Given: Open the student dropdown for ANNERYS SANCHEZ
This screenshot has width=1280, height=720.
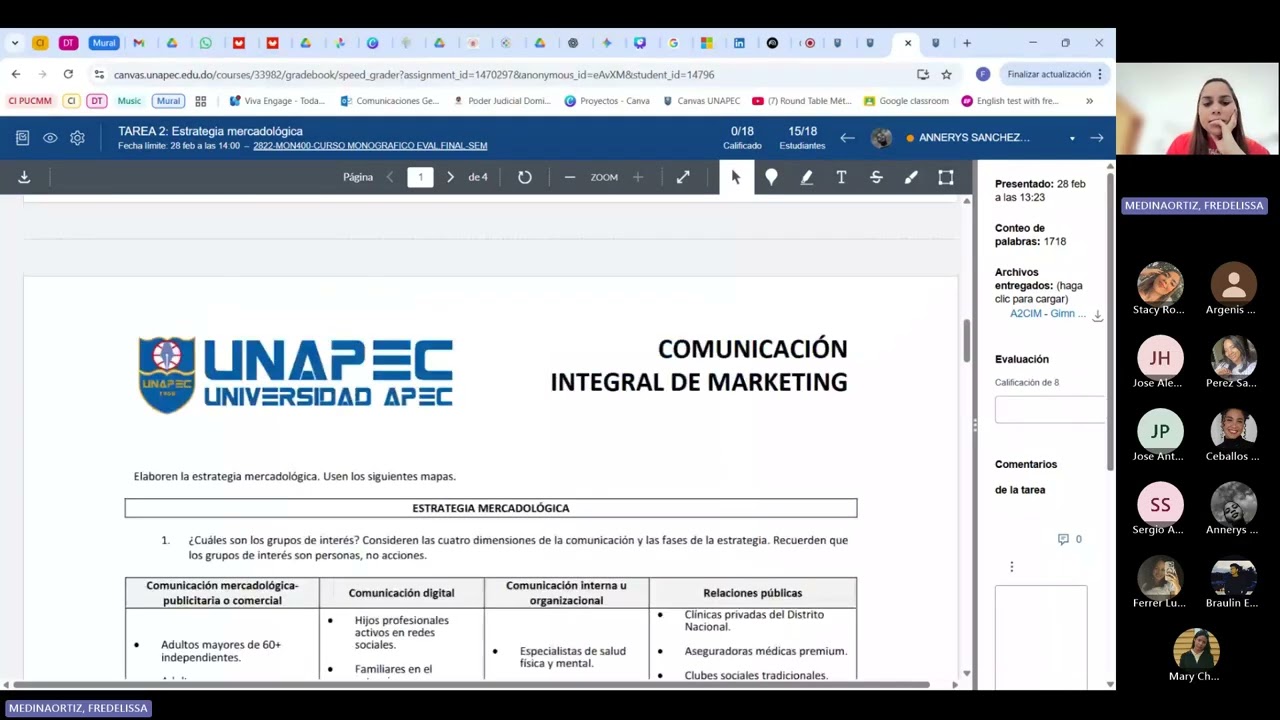Looking at the screenshot, I should click(x=1072, y=138).
